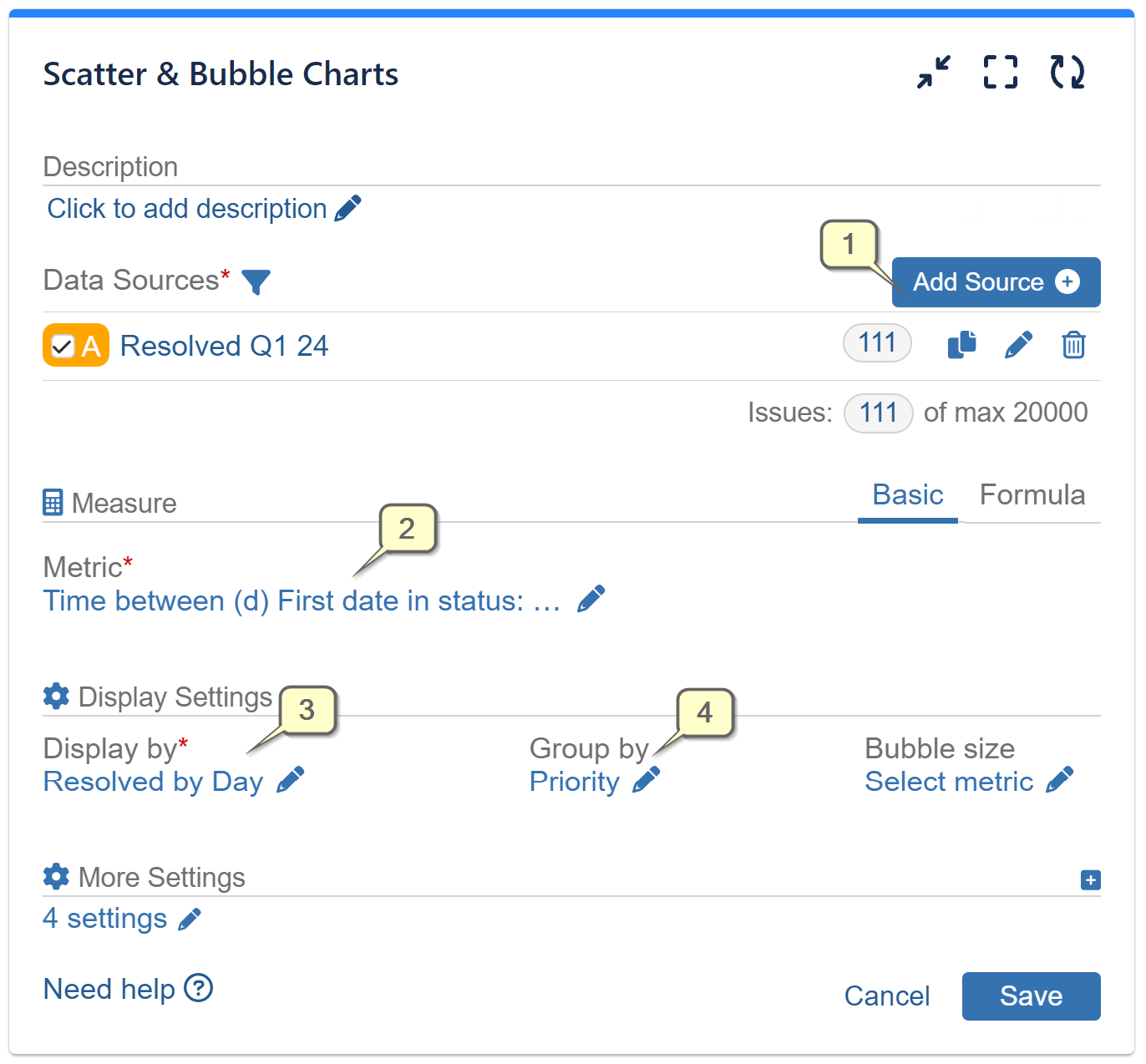
Task: Edit the Resolved Q1 24 source with pencil icon
Action: pyautogui.click(x=1019, y=344)
